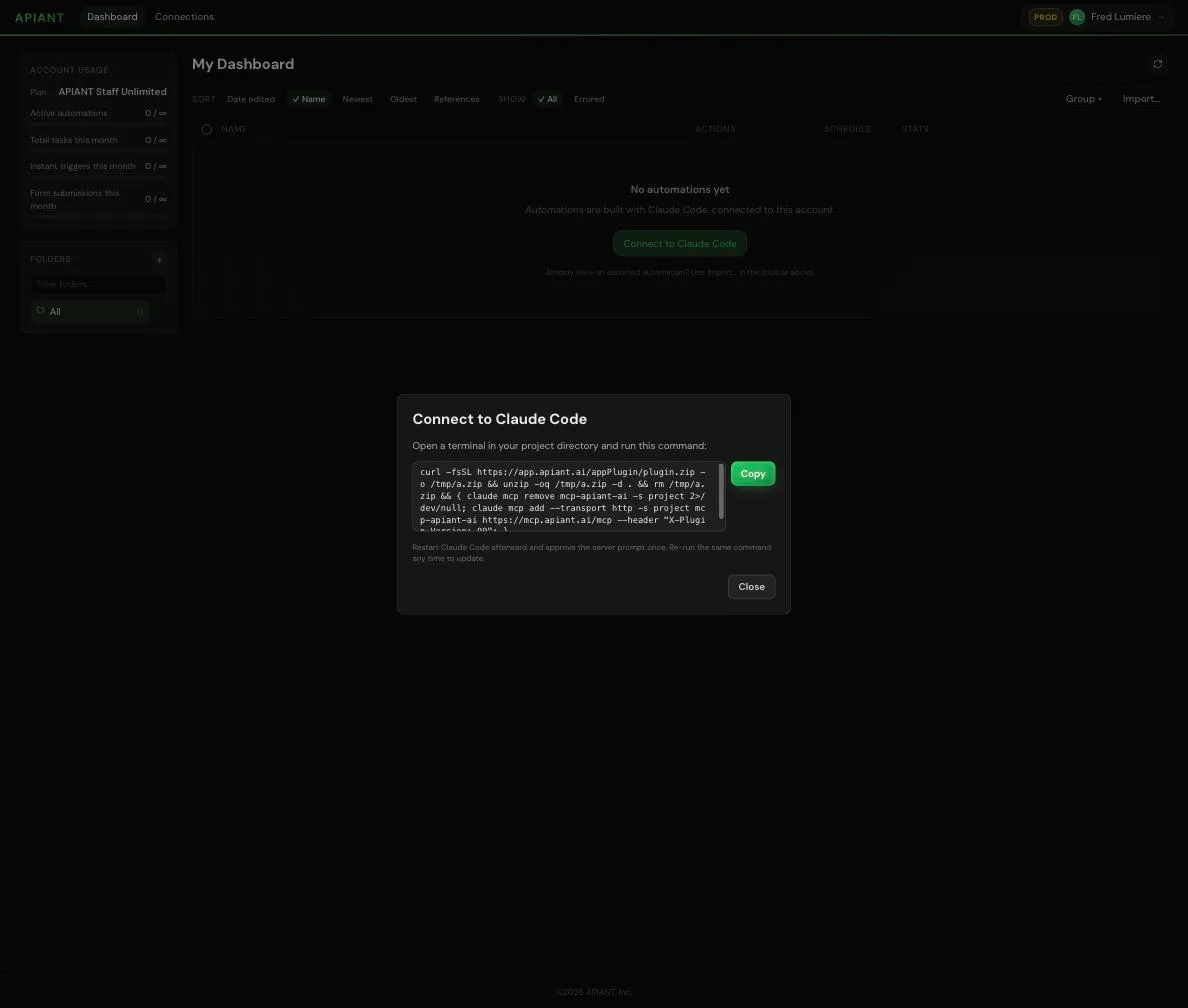Click the ACTIONS column header
Viewport: 1188px width, 1008px height.
click(x=715, y=130)
